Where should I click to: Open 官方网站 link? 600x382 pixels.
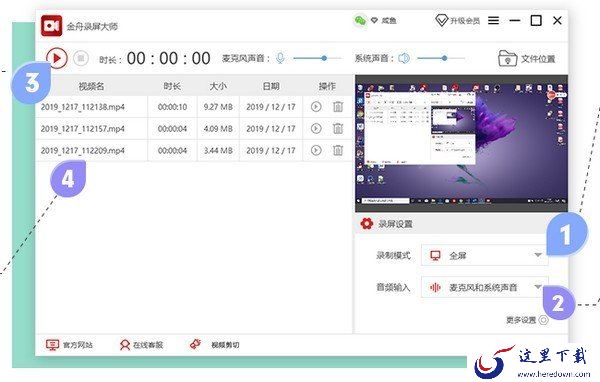tap(69, 345)
